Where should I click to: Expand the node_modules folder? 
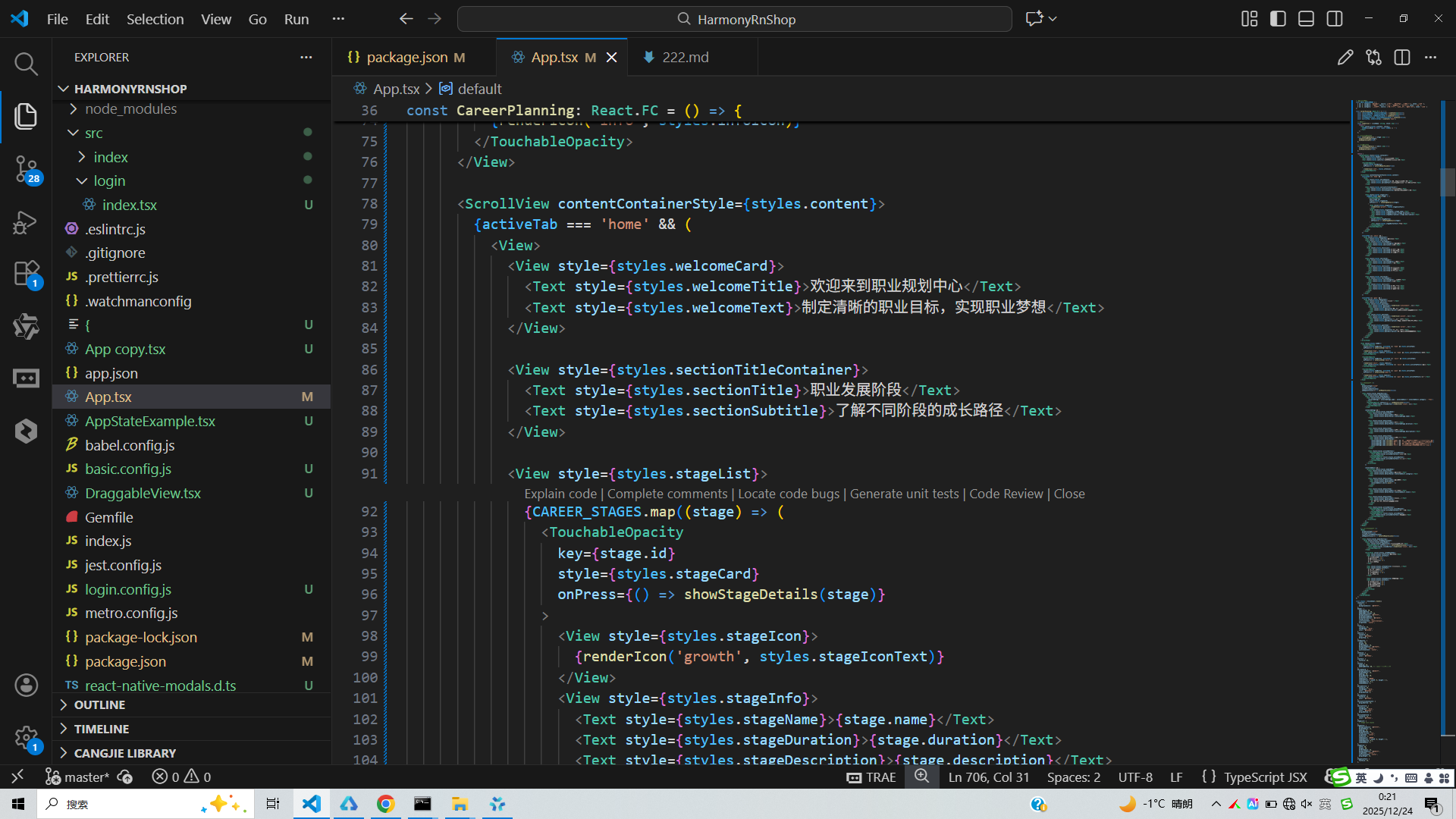click(130, 108)
